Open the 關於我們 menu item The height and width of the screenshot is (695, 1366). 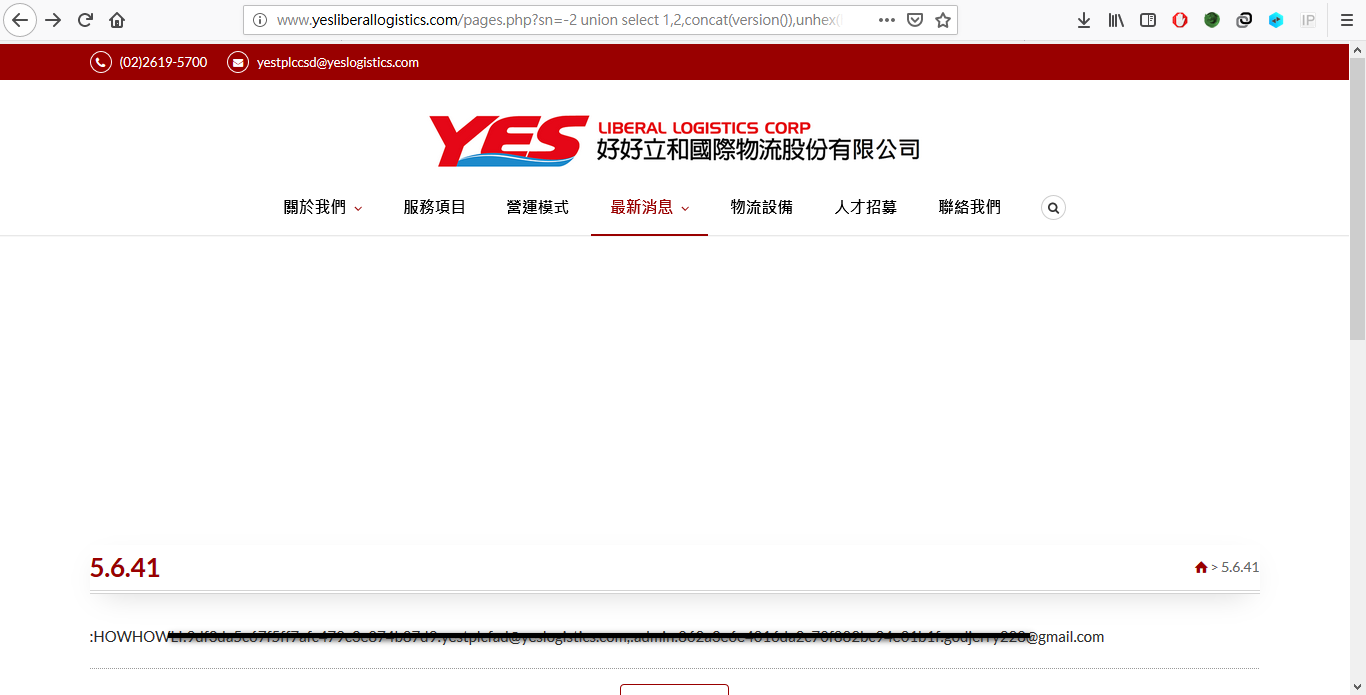tap(314, 207)
